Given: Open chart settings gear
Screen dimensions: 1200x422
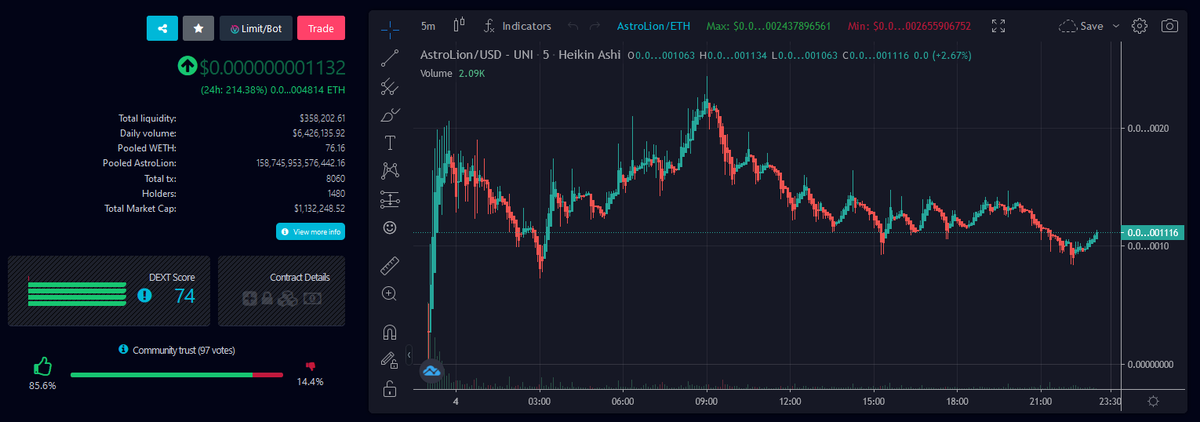Looking at the screenshot, I should [1139, 26].
